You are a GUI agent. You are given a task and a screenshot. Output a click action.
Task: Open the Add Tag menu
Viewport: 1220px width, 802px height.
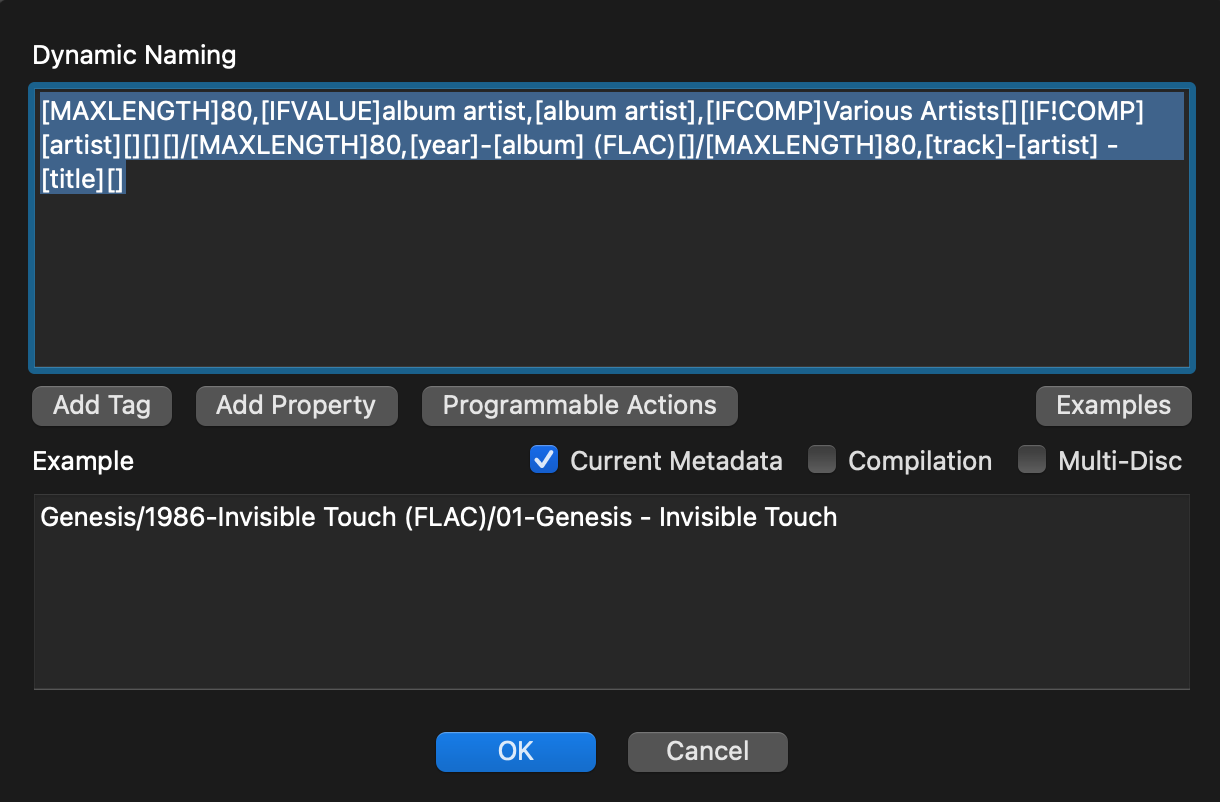[102, 405]
